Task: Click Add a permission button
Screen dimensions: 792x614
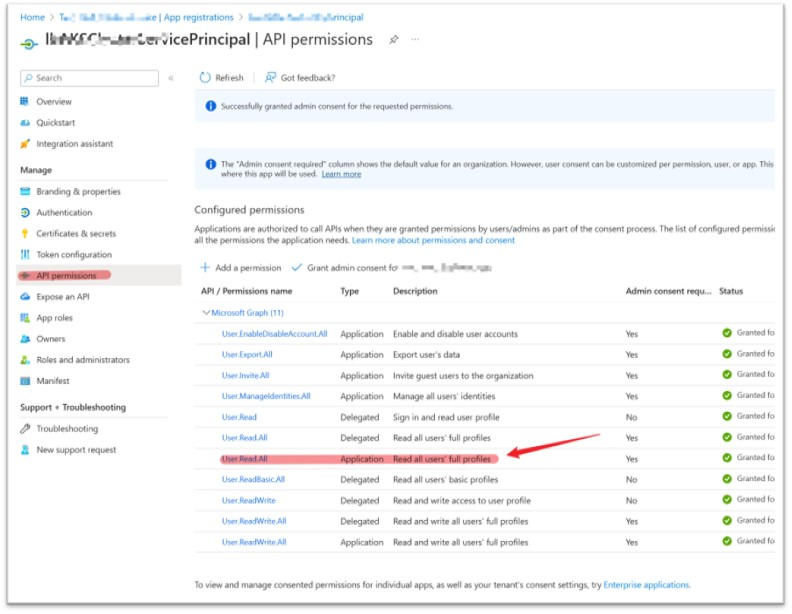Action: coord(241,268)
